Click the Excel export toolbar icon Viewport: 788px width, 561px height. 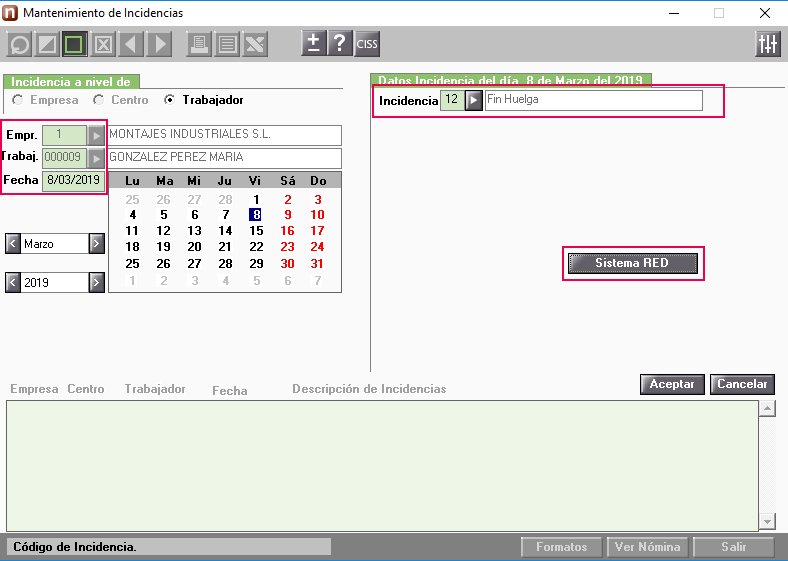tap(255, 44)
